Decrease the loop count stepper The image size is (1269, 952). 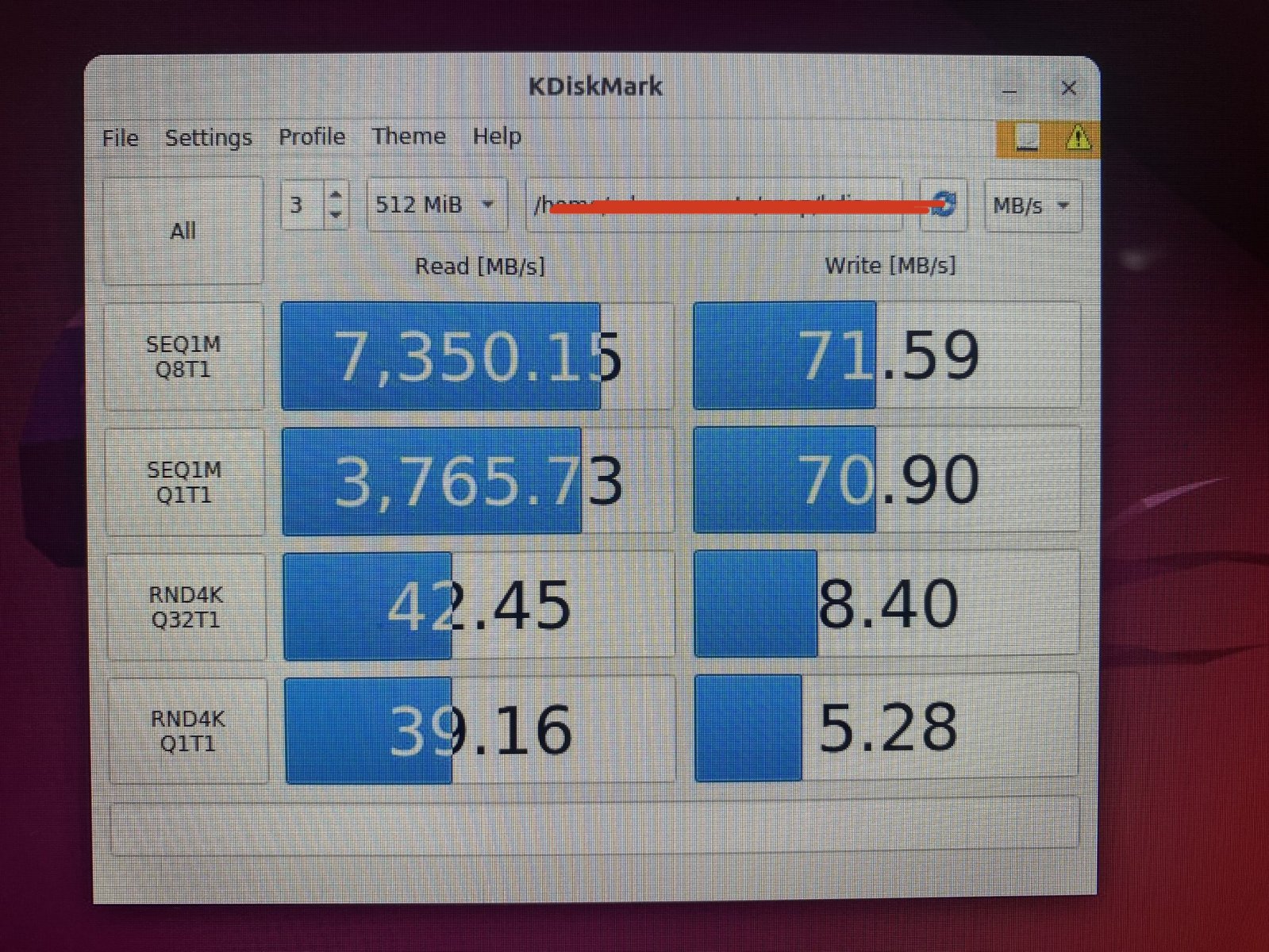point(336,216)
